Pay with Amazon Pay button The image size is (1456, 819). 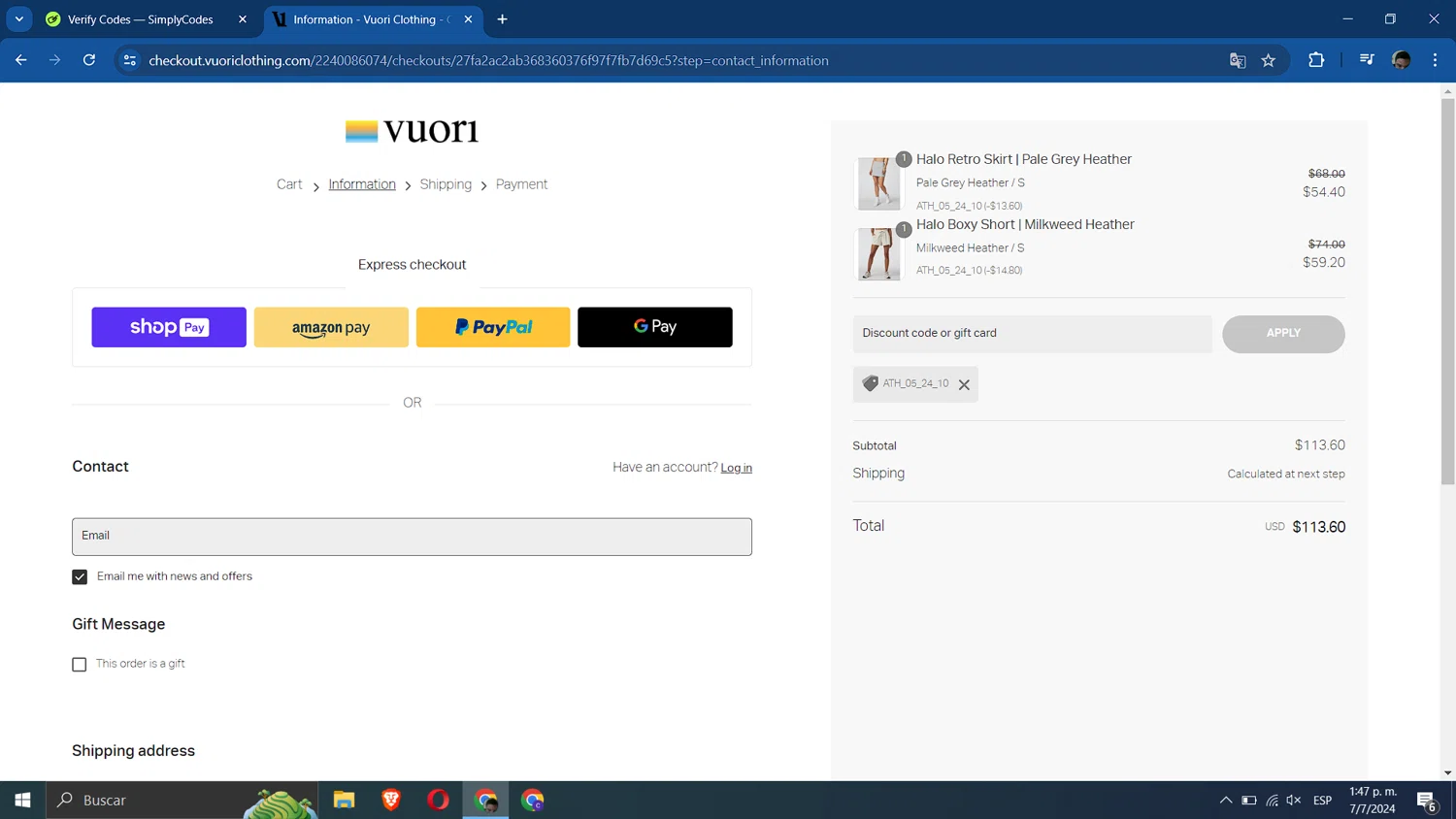point(331,327)
